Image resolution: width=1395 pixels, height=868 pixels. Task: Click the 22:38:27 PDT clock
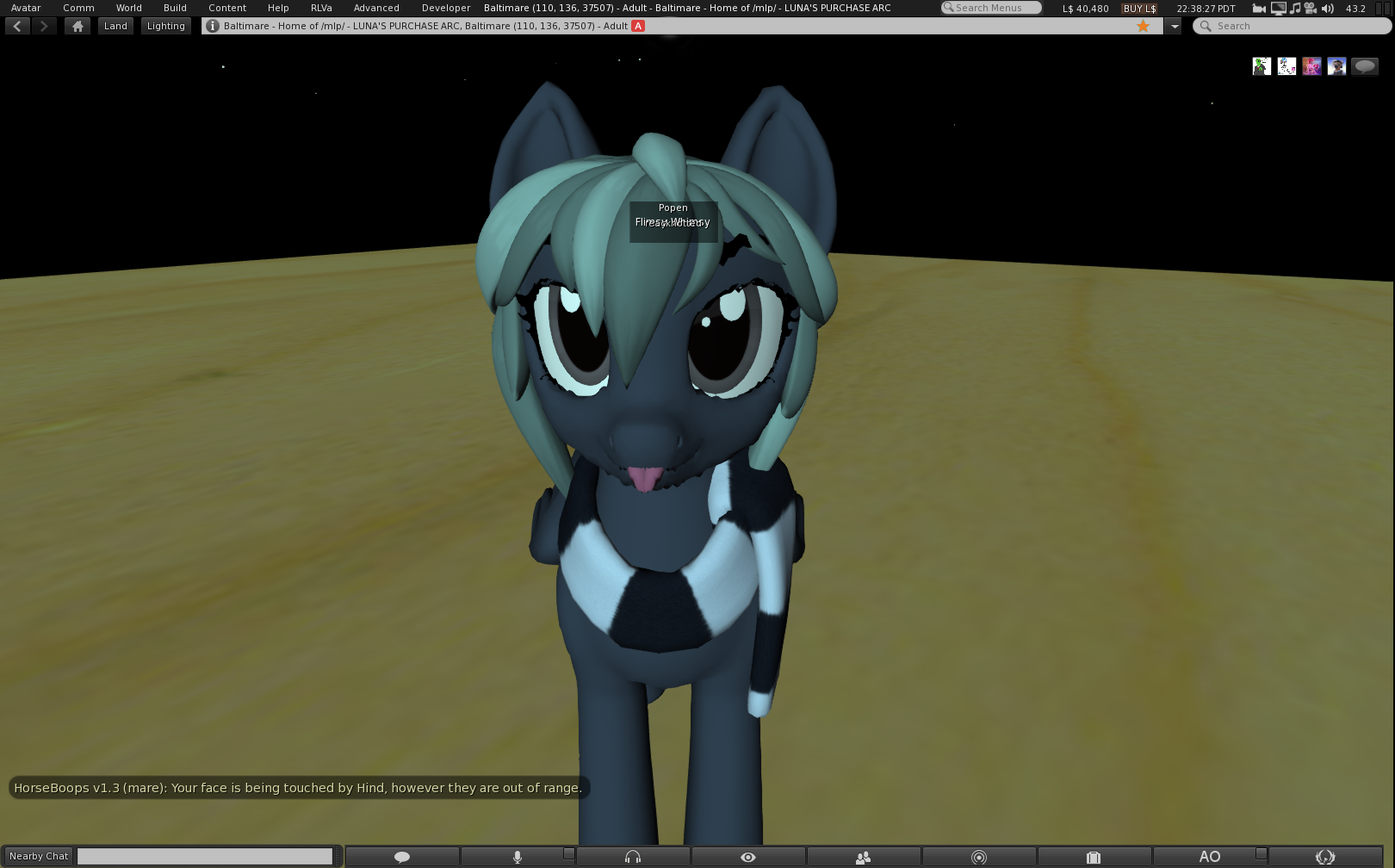(1206, 9)
